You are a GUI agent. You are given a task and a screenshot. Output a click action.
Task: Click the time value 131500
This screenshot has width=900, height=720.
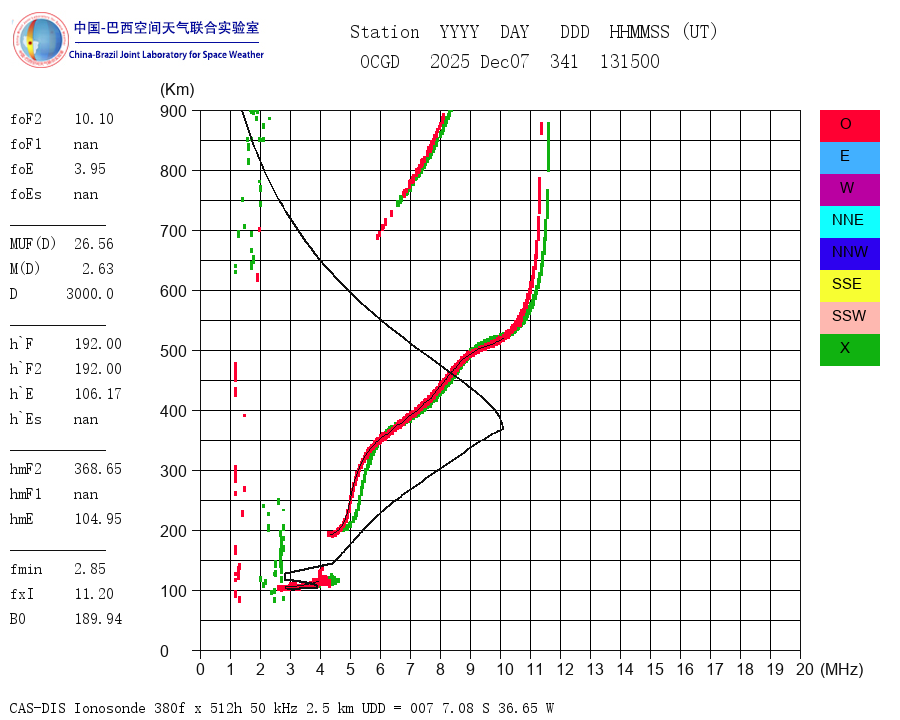click(x=630, y=61)
